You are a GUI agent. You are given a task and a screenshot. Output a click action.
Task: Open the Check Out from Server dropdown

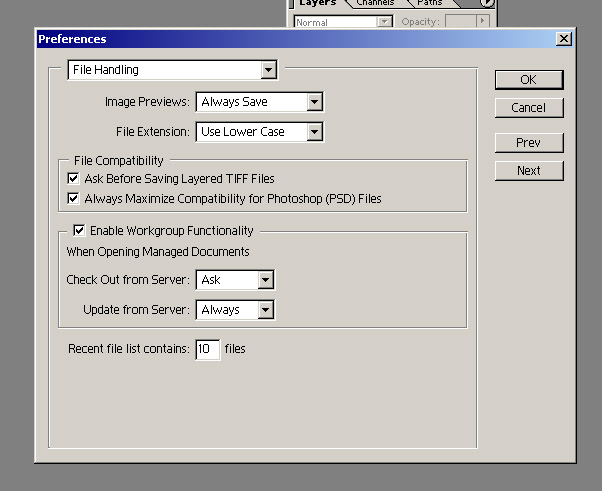pyautogui.click(x=235, y=280)
